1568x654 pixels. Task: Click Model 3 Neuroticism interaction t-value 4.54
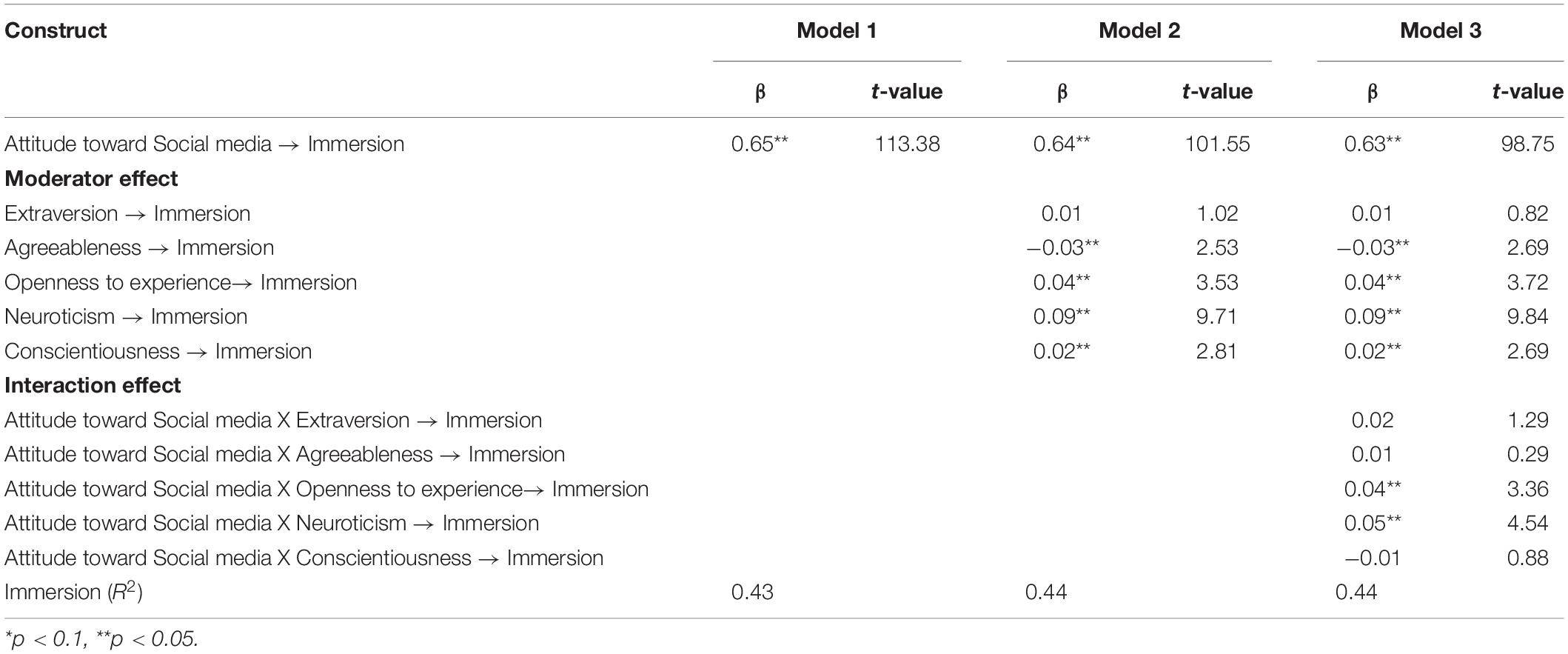click(x=1527, y=524)
